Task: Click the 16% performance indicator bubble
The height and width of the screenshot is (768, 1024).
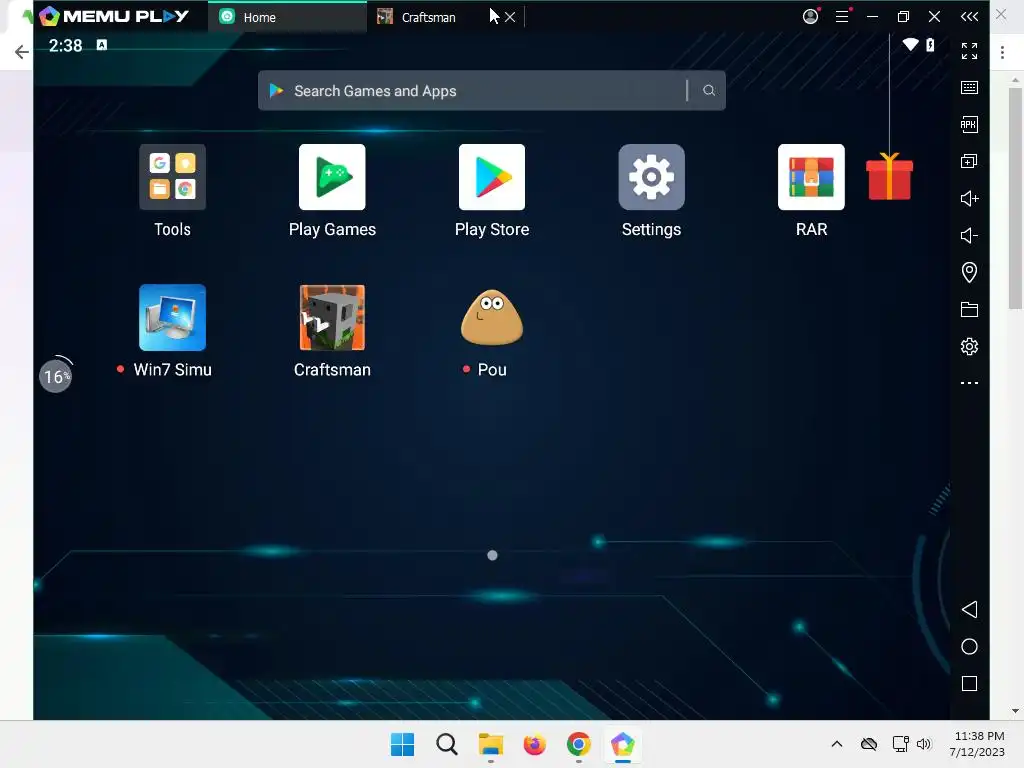Action: coord(56,376)
